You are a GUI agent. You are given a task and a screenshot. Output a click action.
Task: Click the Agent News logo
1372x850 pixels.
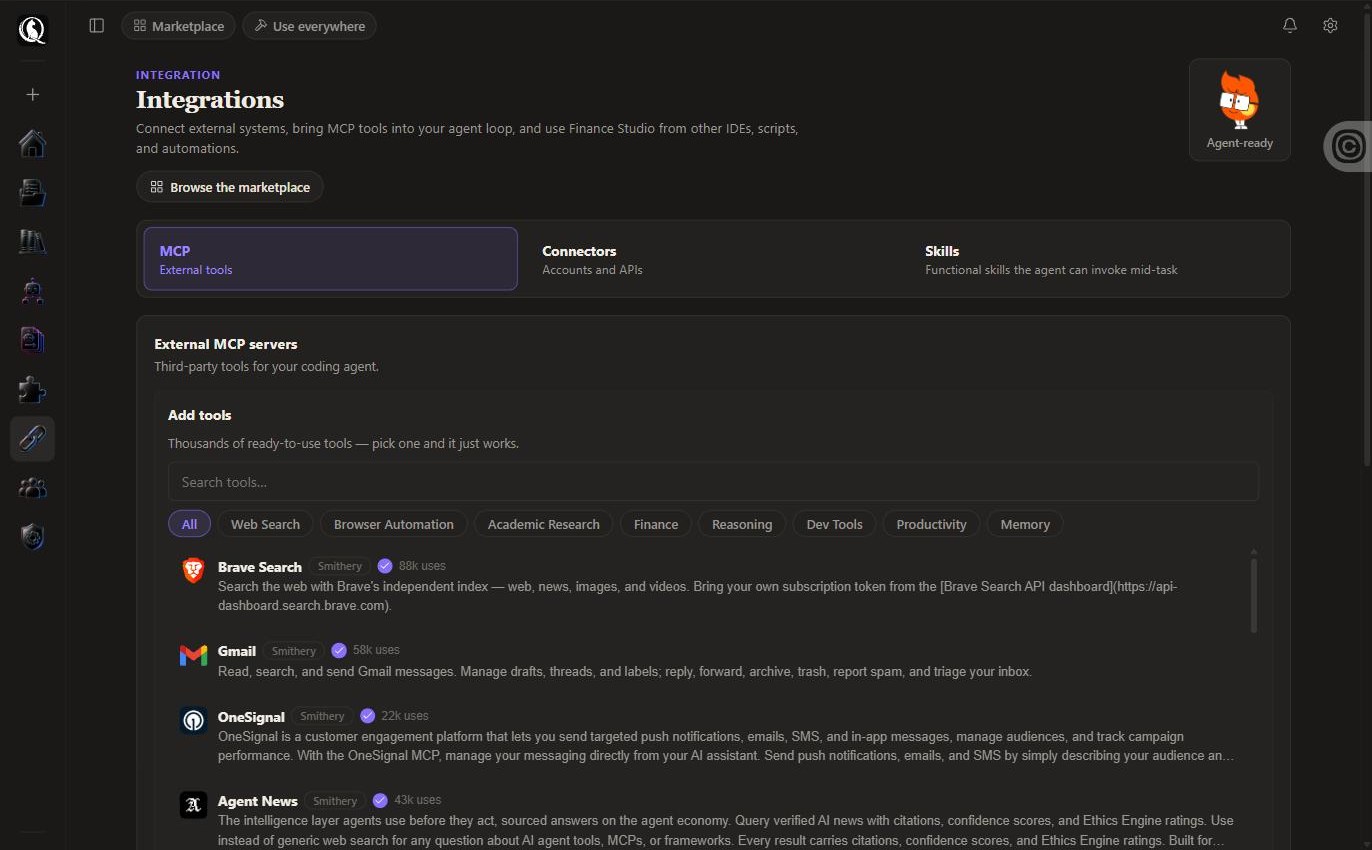point(193,804)
